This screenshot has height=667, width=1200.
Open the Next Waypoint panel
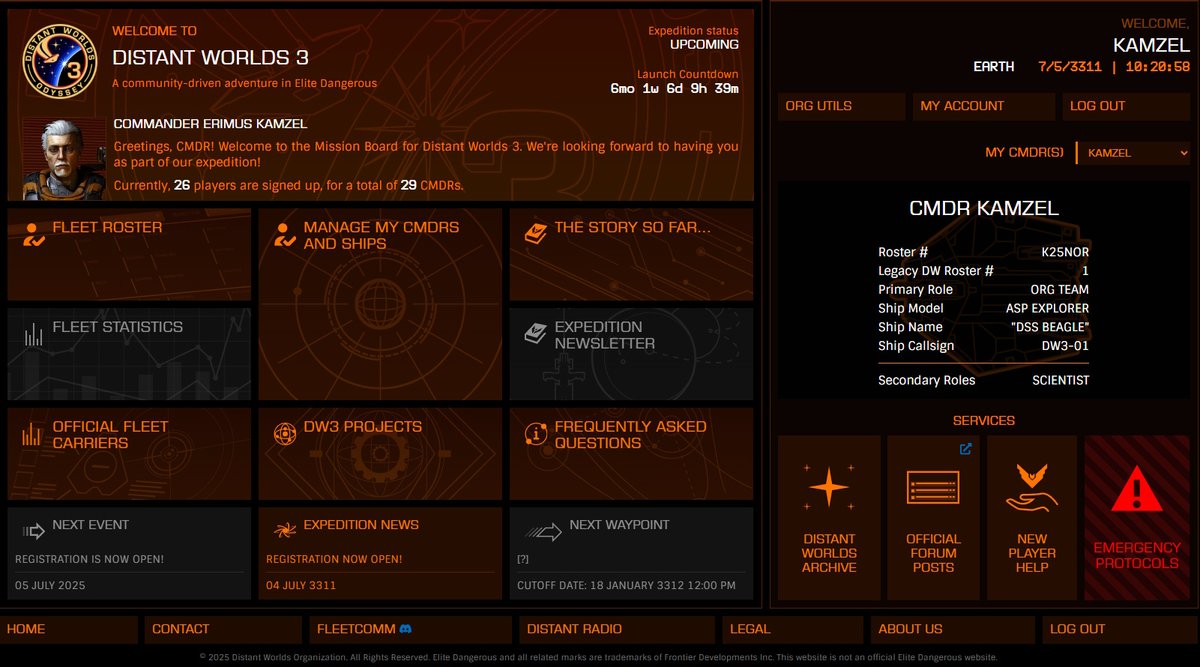coord(631,553)
